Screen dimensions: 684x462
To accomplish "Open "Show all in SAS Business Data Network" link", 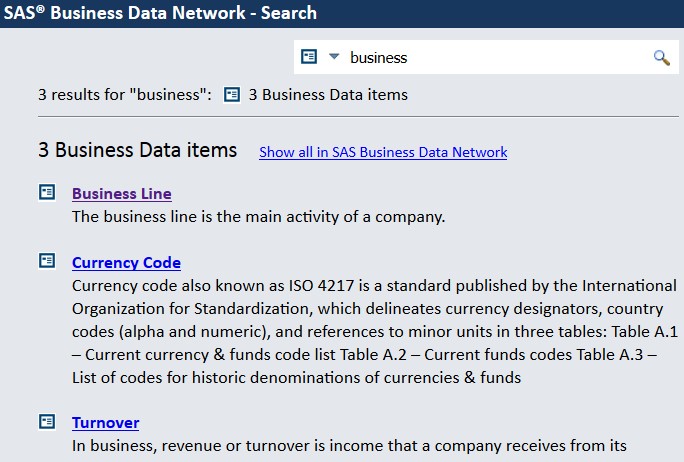I will click(x=383, y=152).
